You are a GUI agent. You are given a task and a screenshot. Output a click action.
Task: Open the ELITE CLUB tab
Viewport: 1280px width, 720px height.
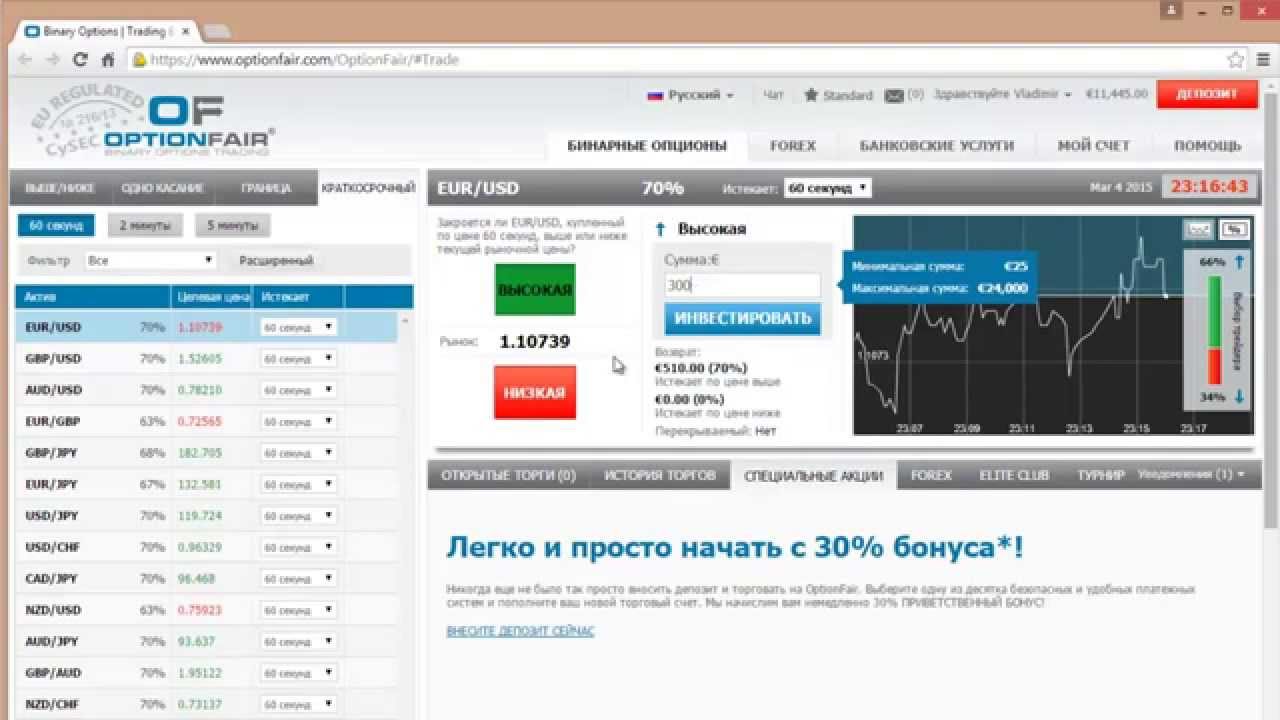(x=1014, y=475)
